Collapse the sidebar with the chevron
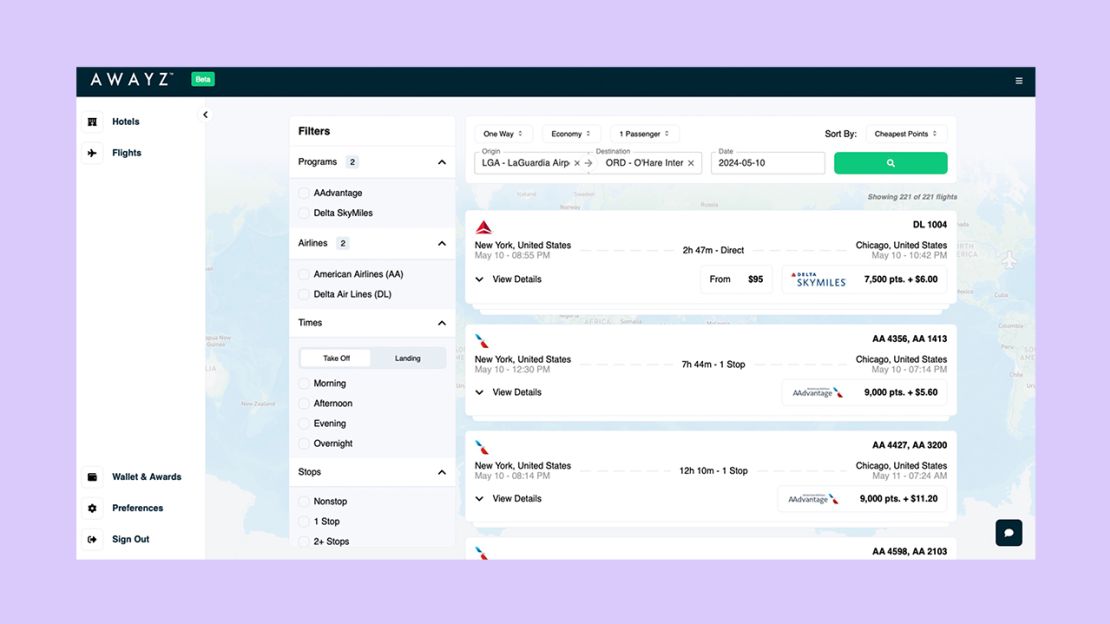The image size is (1110, 624). (205, 115)
